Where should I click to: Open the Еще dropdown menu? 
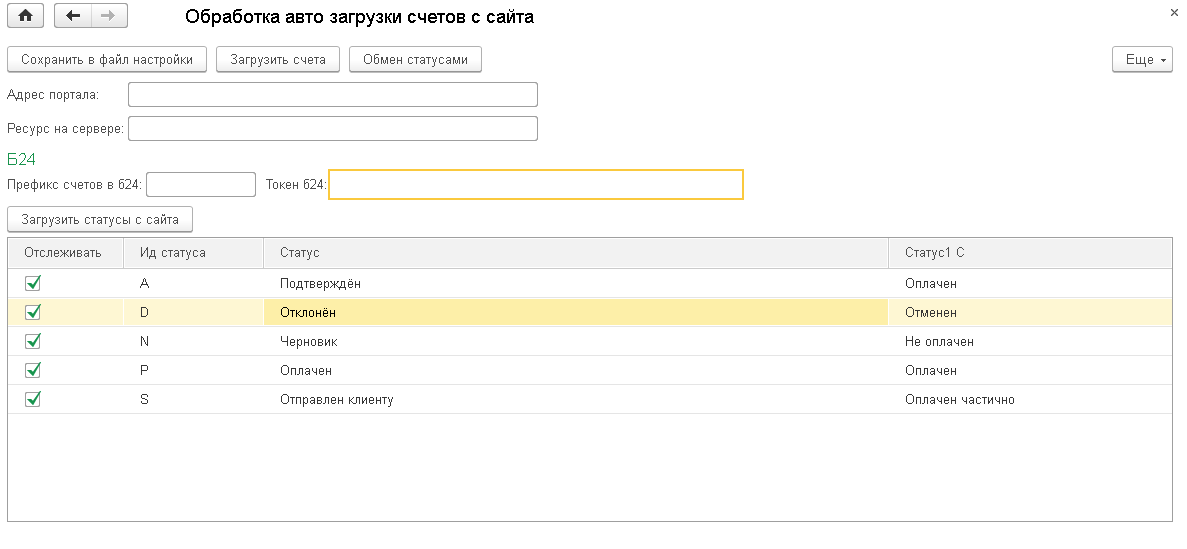pos(1142,60)
